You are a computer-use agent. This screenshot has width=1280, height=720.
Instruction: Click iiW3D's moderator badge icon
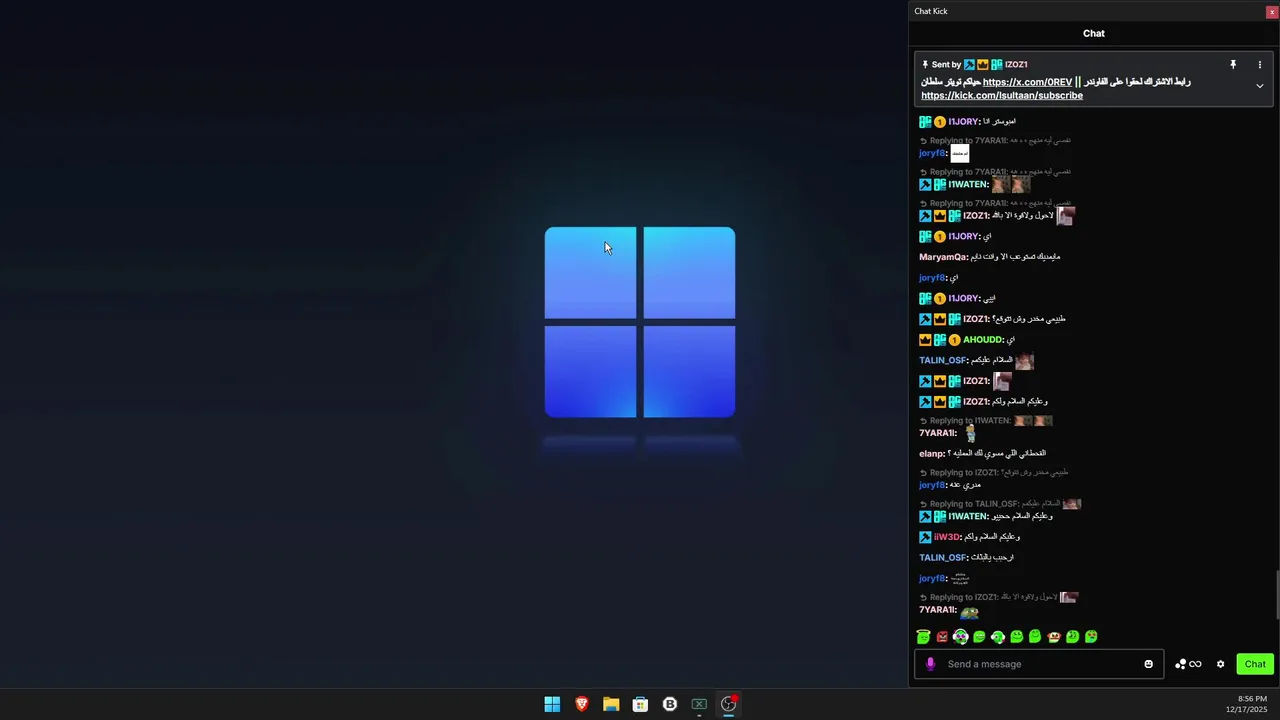click(x=925, y=537)
